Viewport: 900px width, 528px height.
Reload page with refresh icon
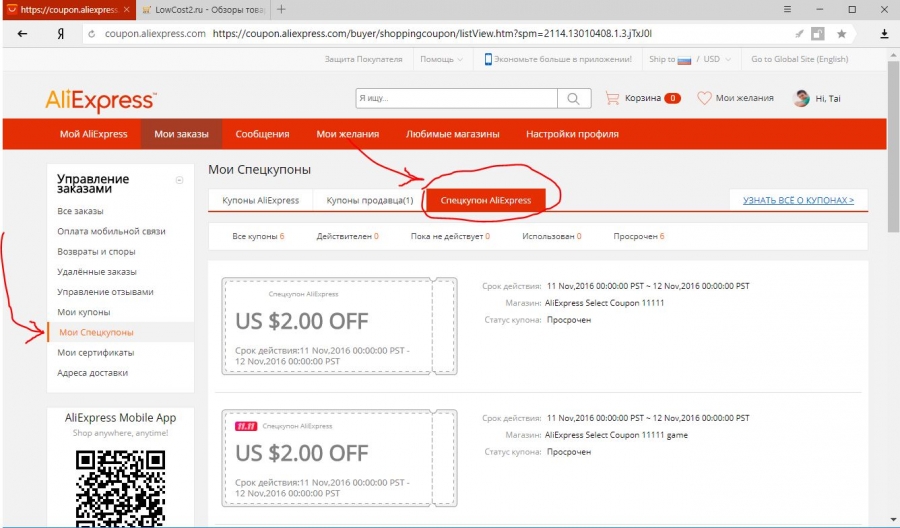click(91, 34)
